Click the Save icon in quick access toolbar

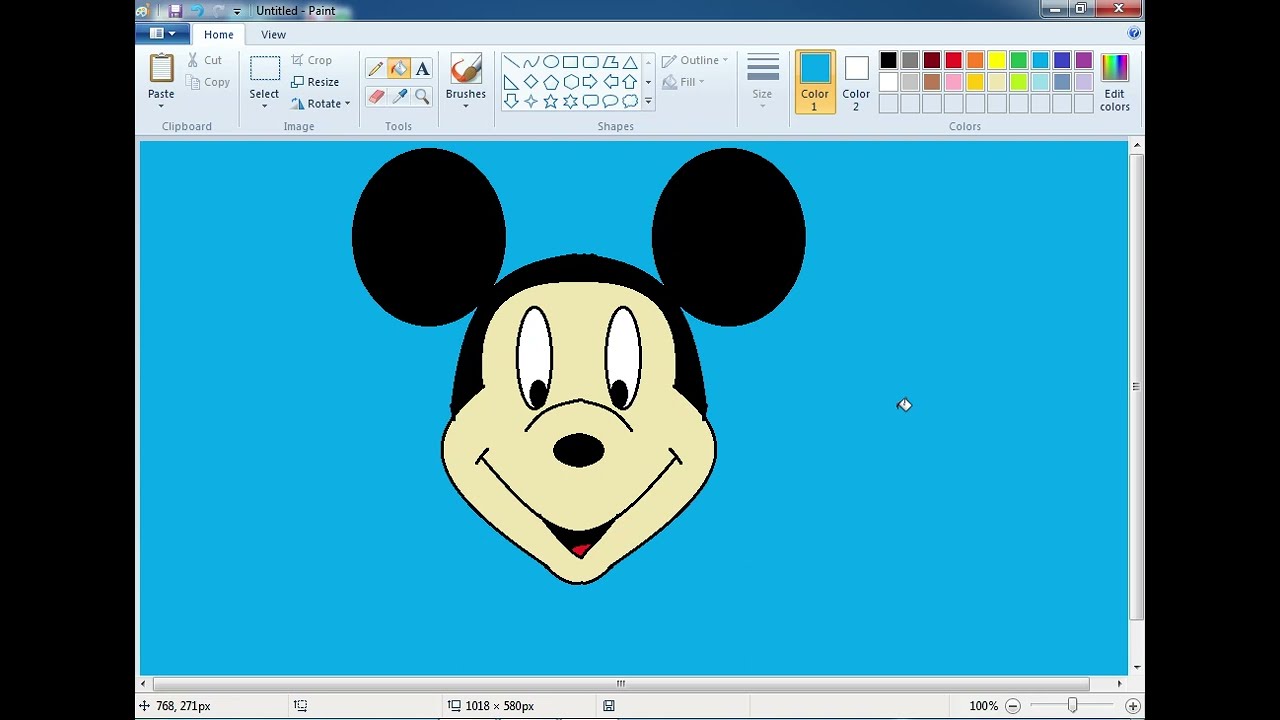[x=175, y=11]
